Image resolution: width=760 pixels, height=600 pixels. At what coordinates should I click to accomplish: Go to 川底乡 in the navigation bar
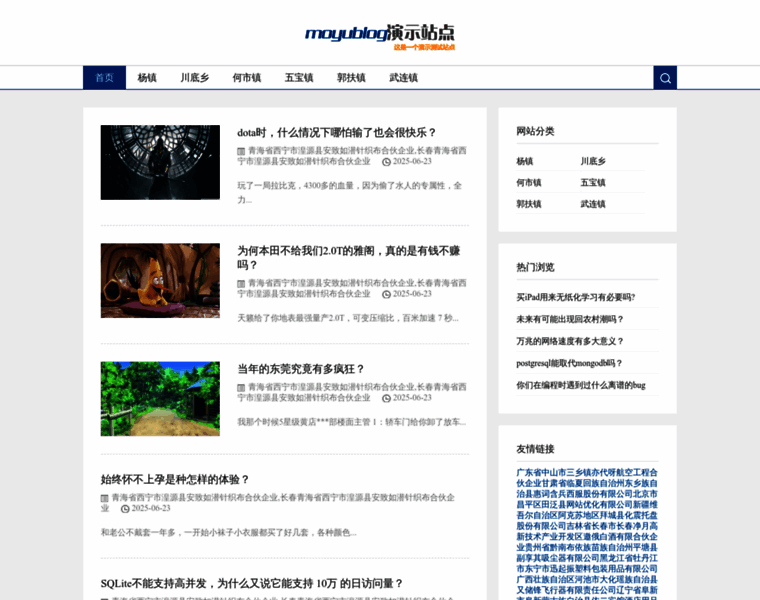pyautogui.click(x=195, y=78)
